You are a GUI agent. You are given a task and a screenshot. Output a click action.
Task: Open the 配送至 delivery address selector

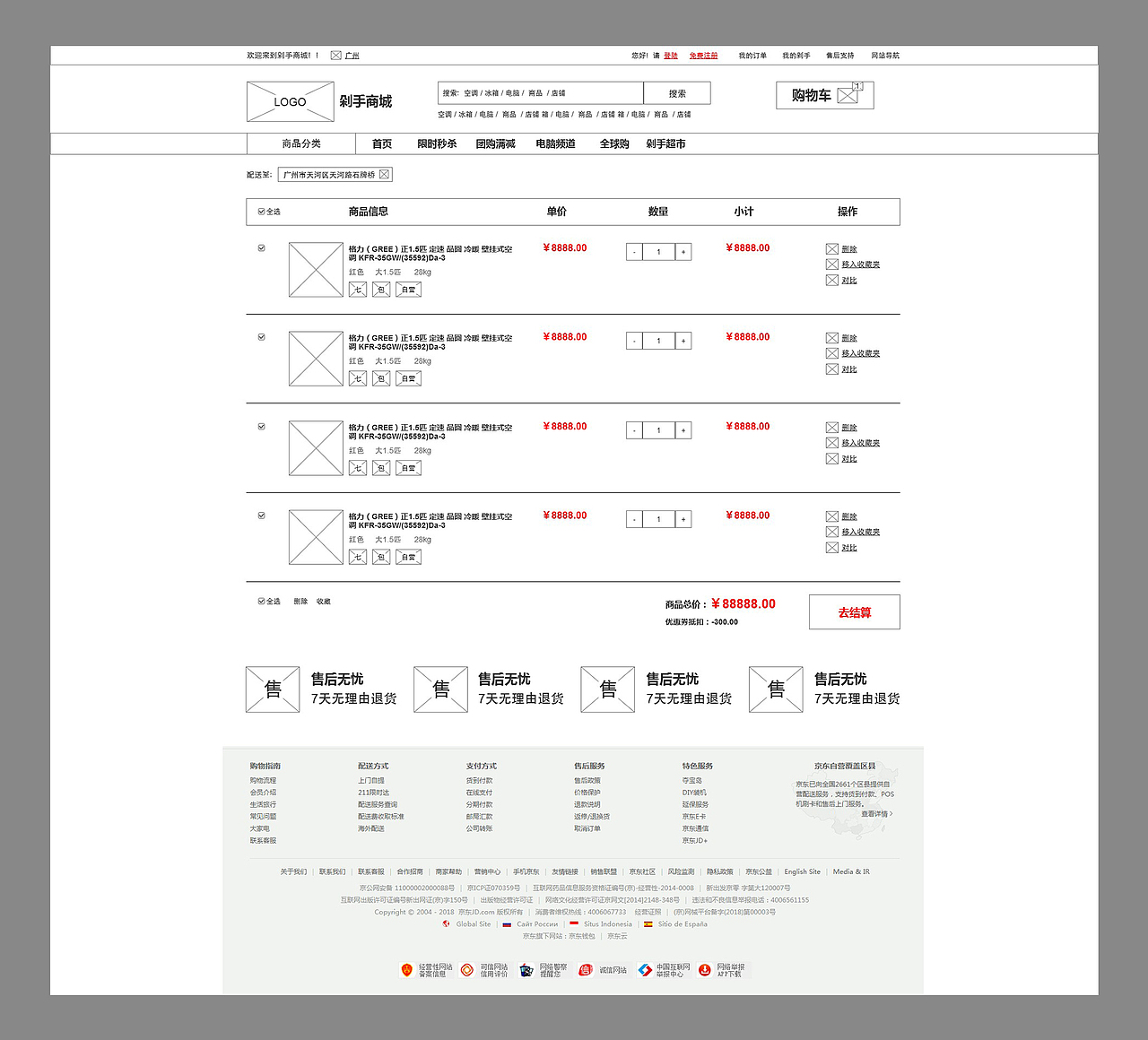tap(335, 175)
